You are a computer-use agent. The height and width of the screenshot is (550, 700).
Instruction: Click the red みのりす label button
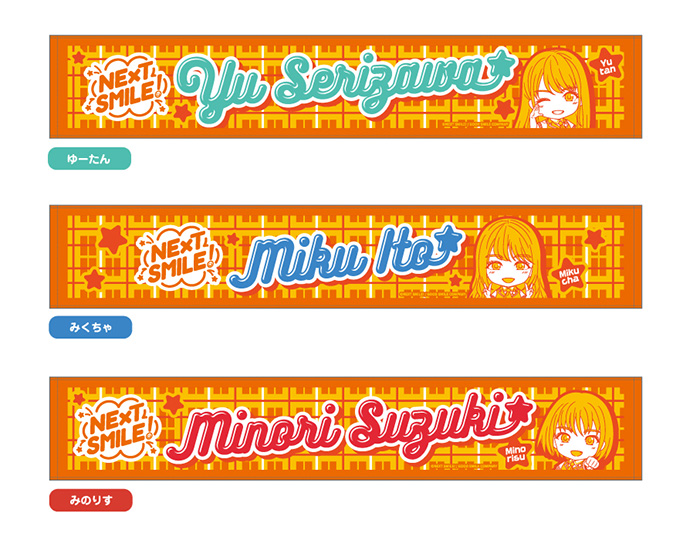tap(91, 500)
